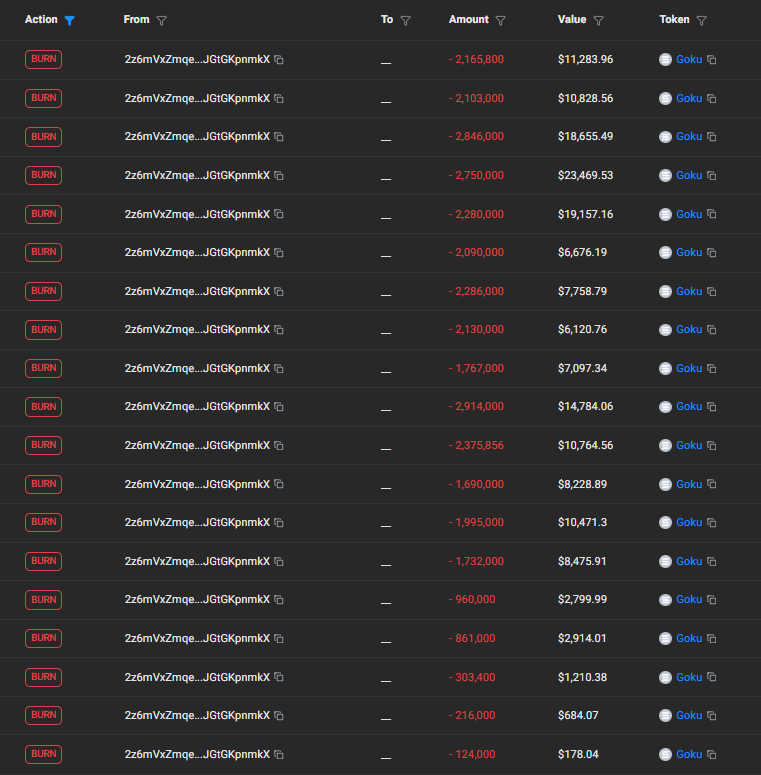Click the BURN badge for -1,767,000
The height and width of the screenshot is (775, 761).
point(43,368)
